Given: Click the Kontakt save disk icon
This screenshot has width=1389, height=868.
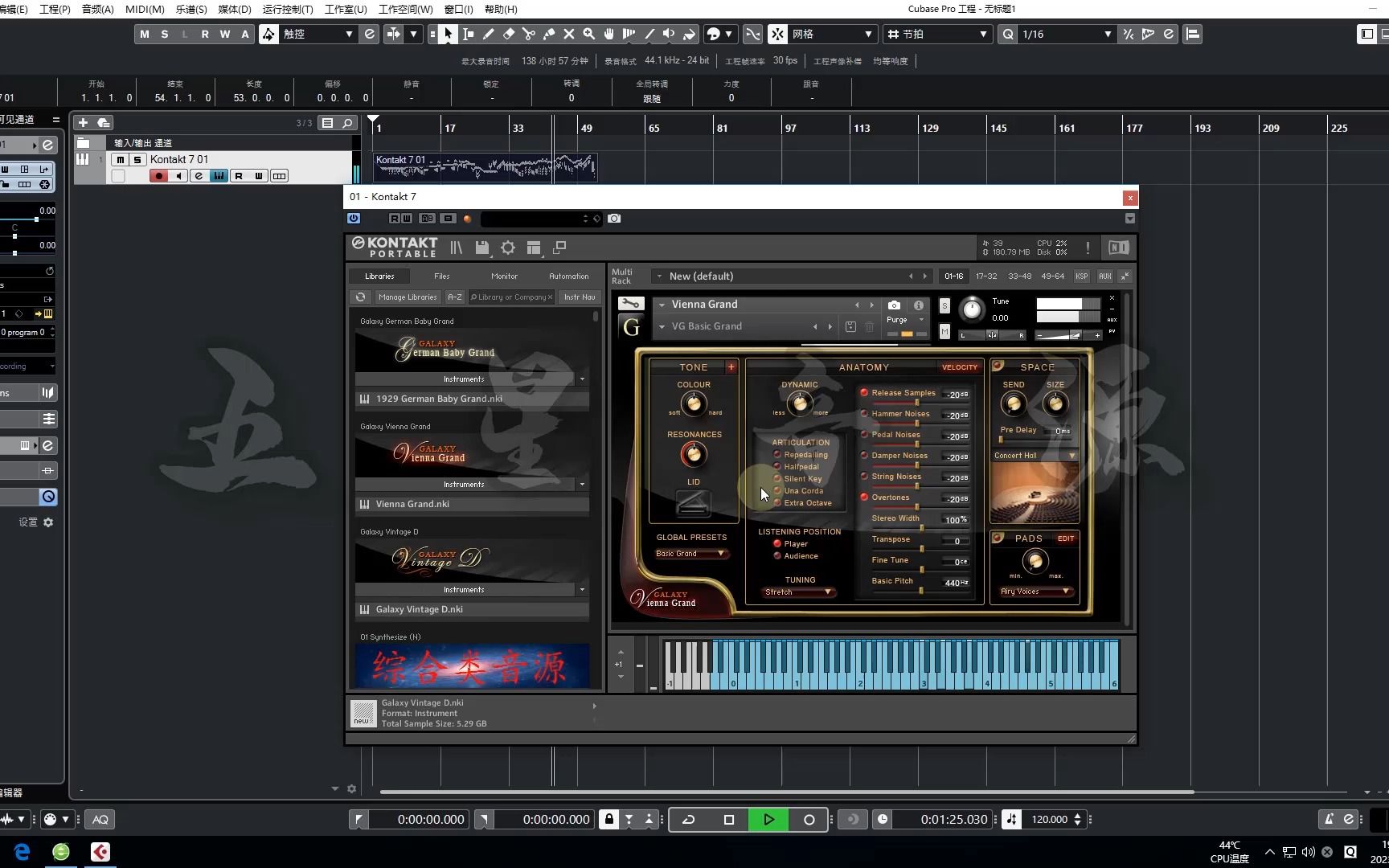Looking at the screenshot, I should (482, 248).
